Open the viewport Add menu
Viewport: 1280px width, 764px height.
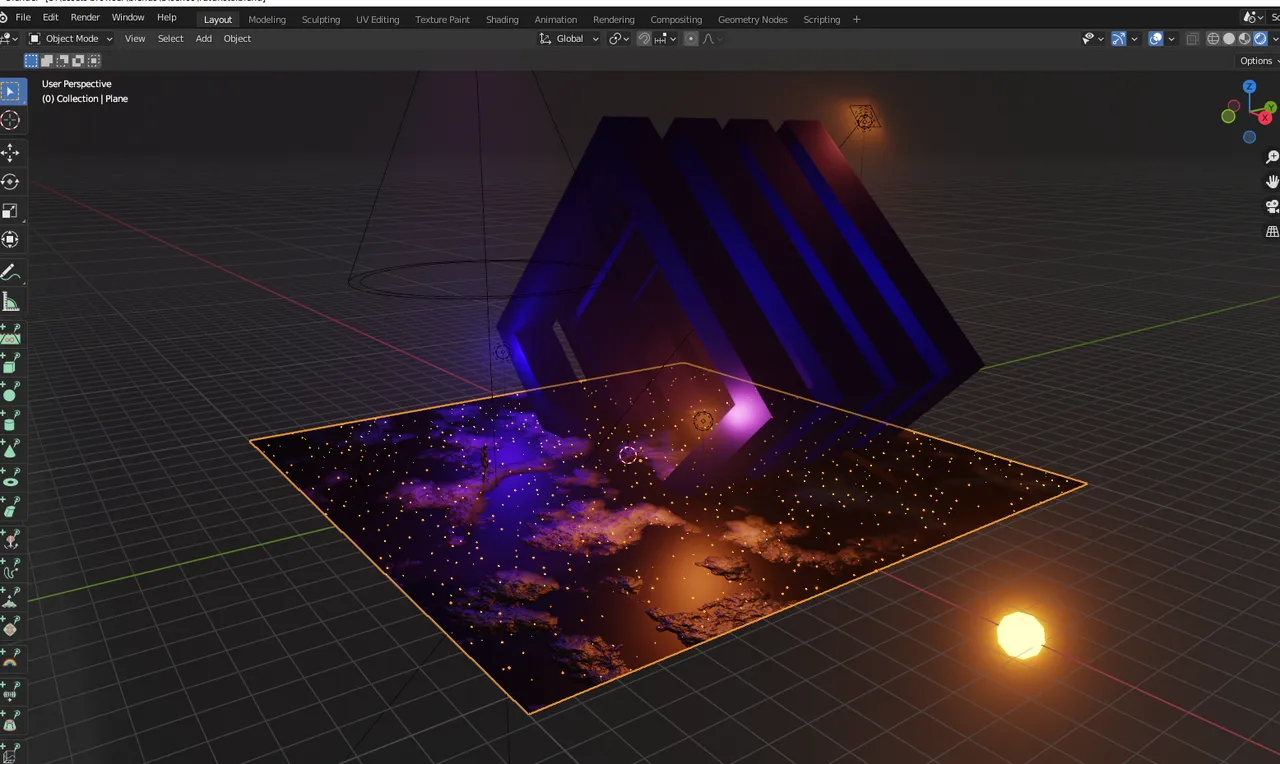[204, 39]
